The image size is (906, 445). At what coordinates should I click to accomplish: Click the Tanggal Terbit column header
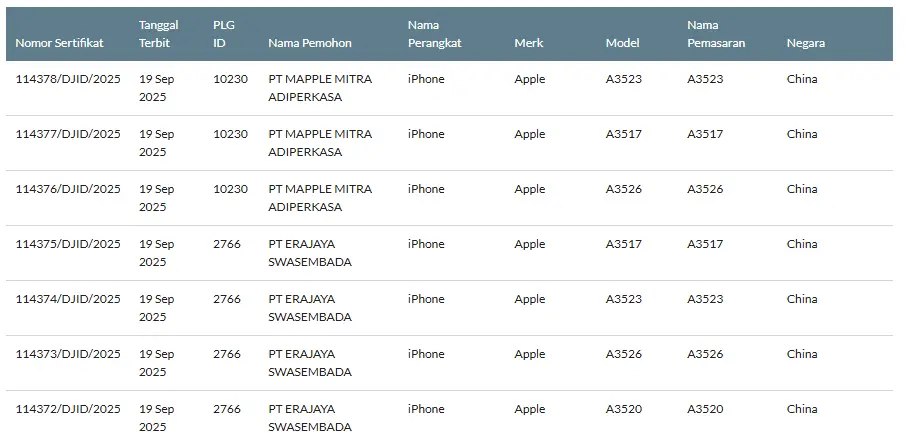click(x=159, y=34)
